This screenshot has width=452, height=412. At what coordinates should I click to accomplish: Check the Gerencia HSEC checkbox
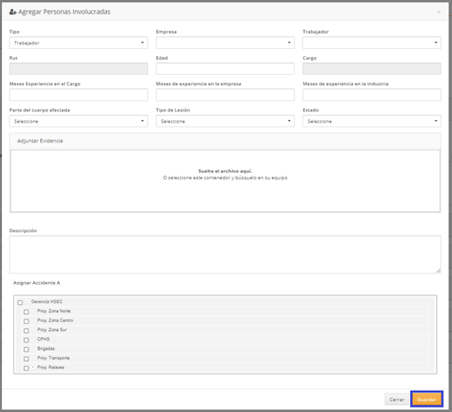pos(20,302)
